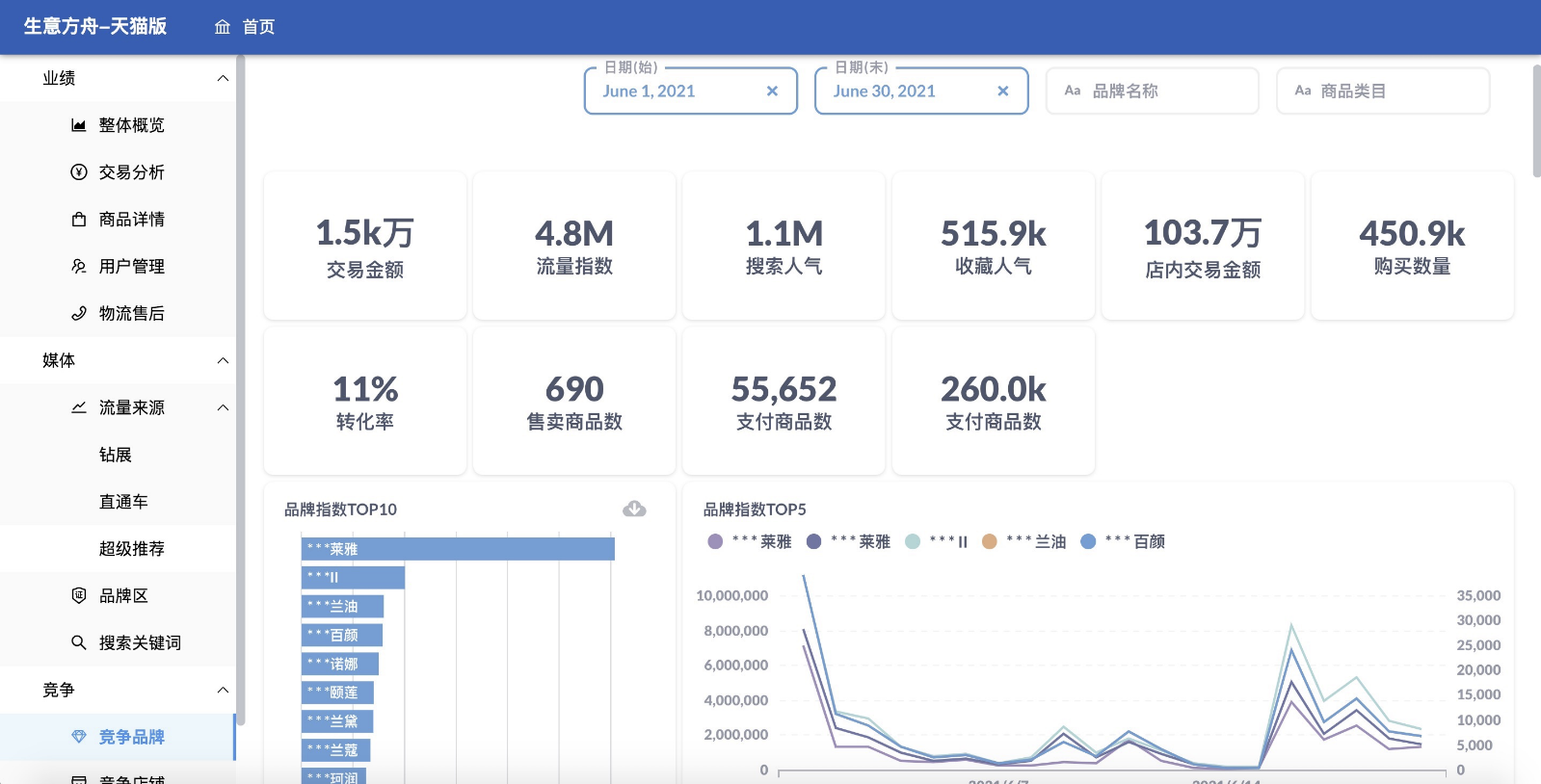Click the 搜索人气 1.1M card
This screenshot has width=1541, height=784.
click(x=784, y=246)
